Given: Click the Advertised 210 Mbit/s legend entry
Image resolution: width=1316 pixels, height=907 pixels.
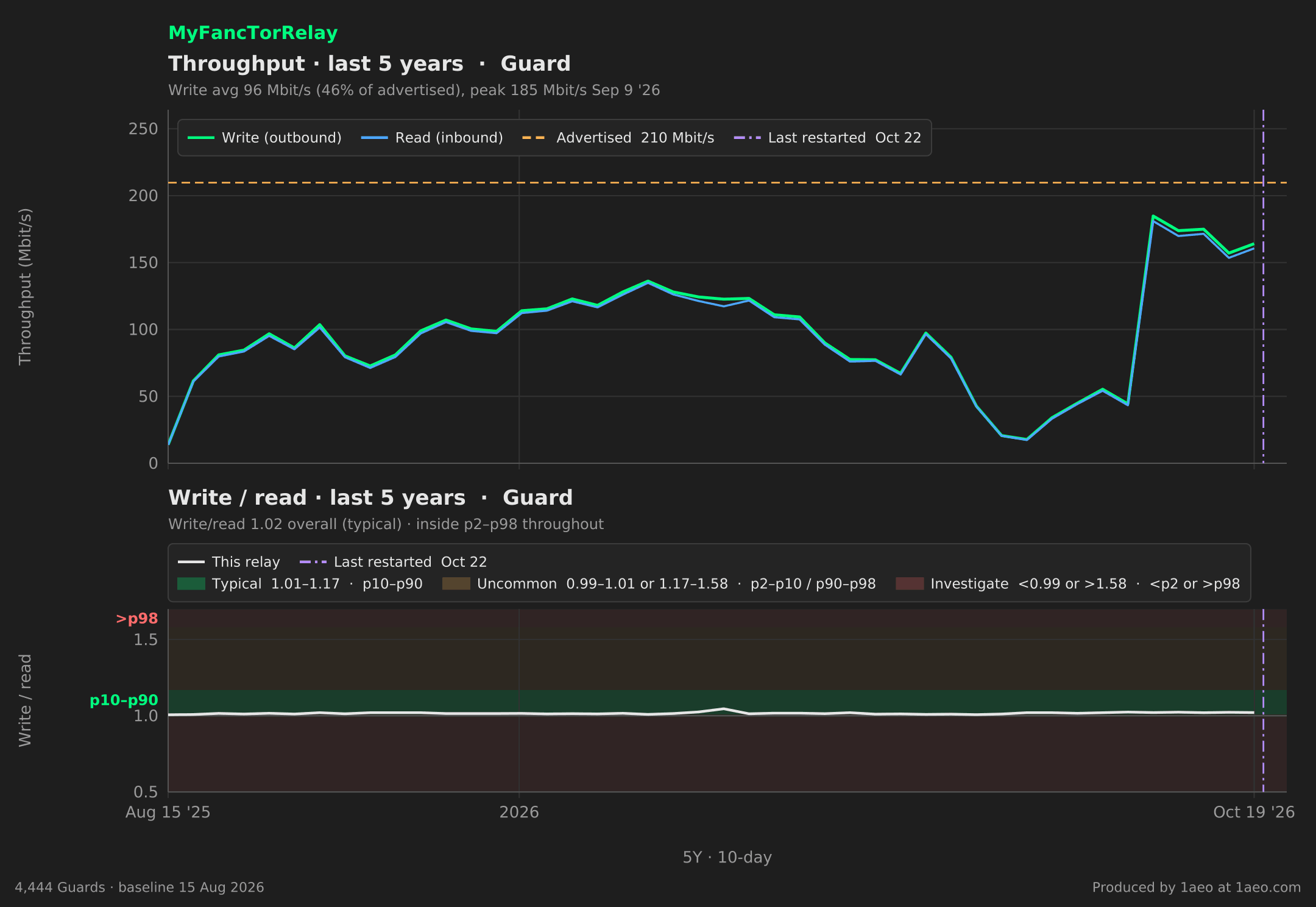Looking at the screenshot, I should (618, 138).
